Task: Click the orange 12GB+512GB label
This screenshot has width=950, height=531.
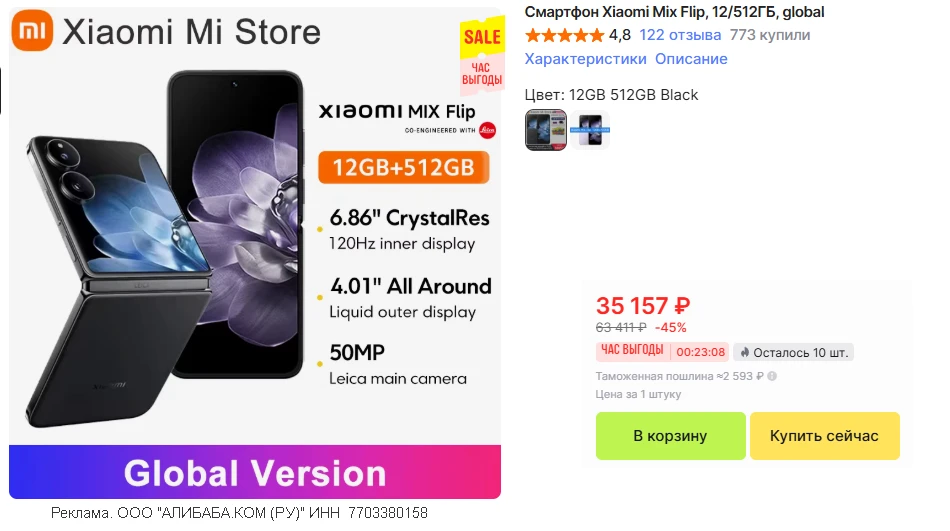Action: (x=403, y=167)
